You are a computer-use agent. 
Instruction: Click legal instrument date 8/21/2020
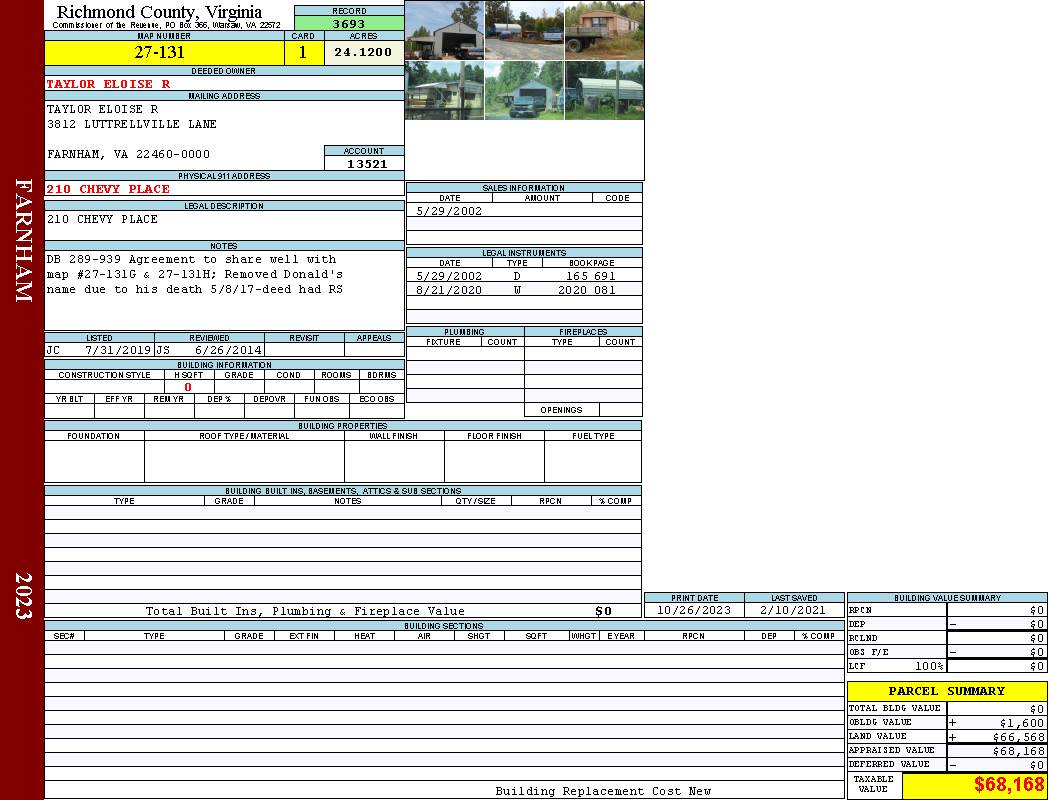[x=449, y=290]
